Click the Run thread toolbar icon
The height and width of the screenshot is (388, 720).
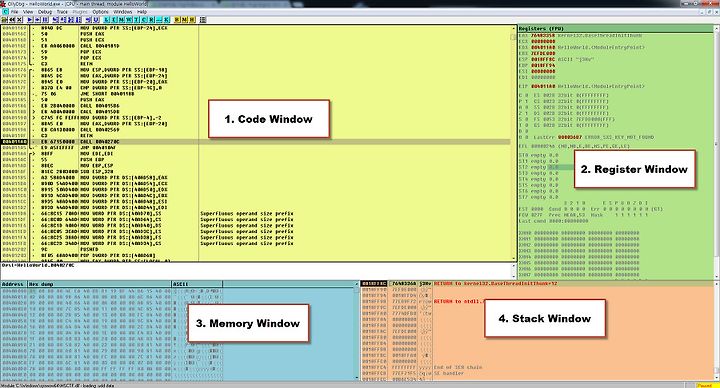[38, 20]
